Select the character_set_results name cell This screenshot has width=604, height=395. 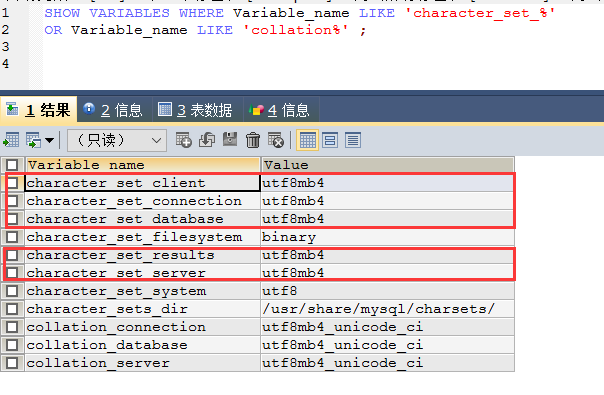click(x=143, y=255)
